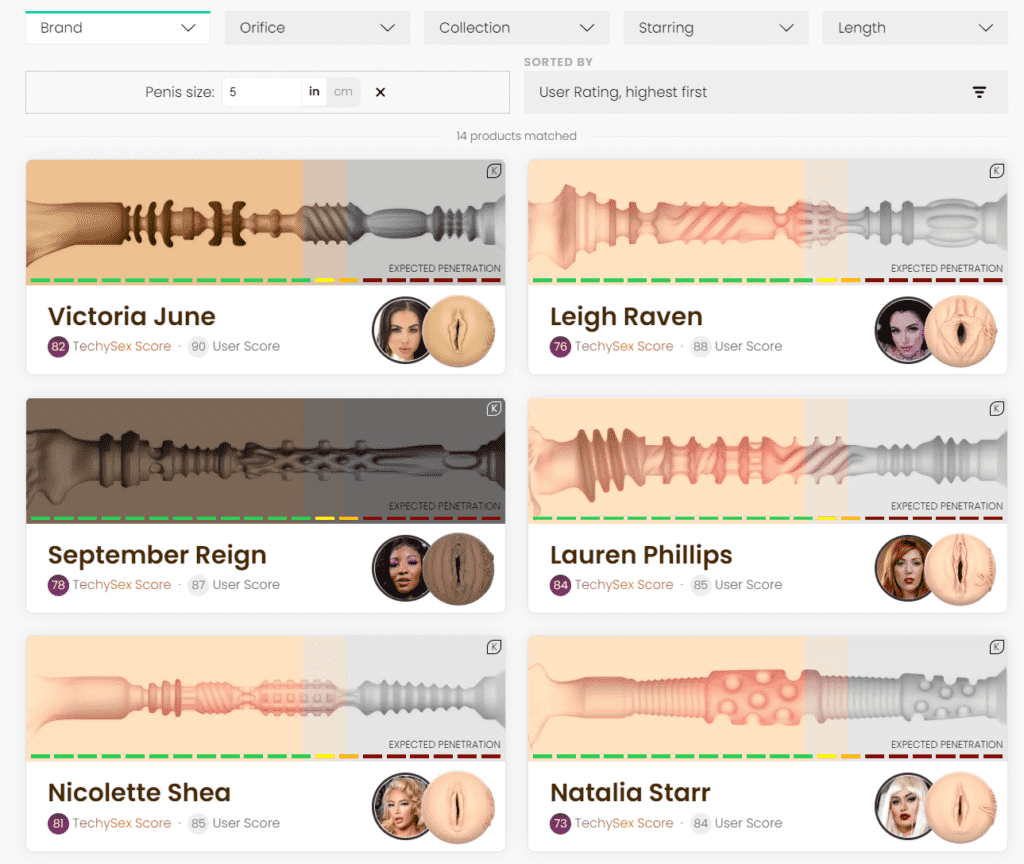Click the 84 User Score badge on Natalia Starr
The image size is (1024, 864).
coord(700,823)
